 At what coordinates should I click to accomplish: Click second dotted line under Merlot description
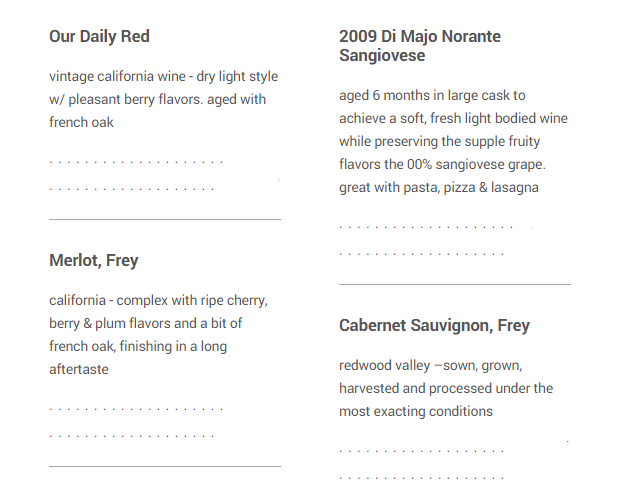click(131, 435)
